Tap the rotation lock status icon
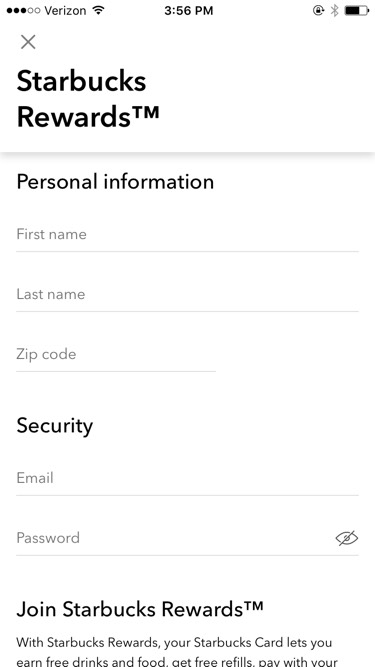 pyautogui.click(x=318, y=11)
